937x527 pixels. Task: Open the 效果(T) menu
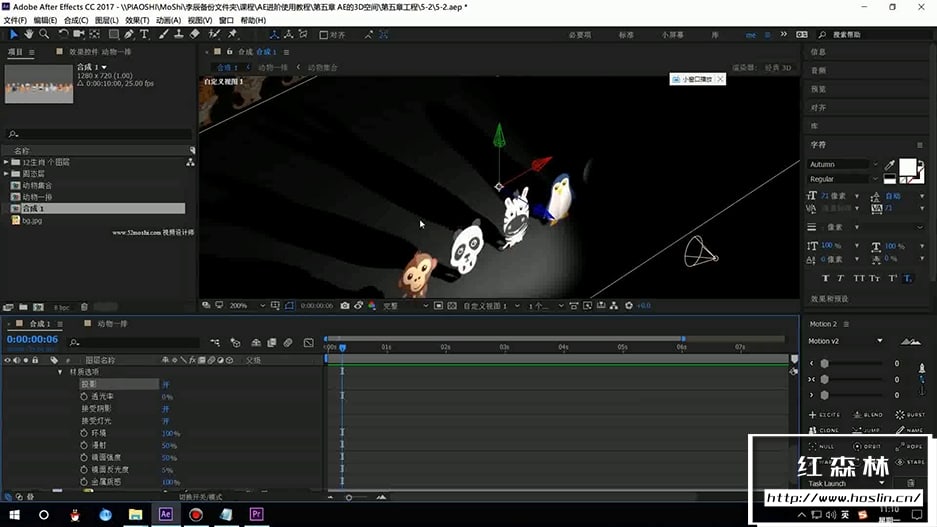[137, 20]
